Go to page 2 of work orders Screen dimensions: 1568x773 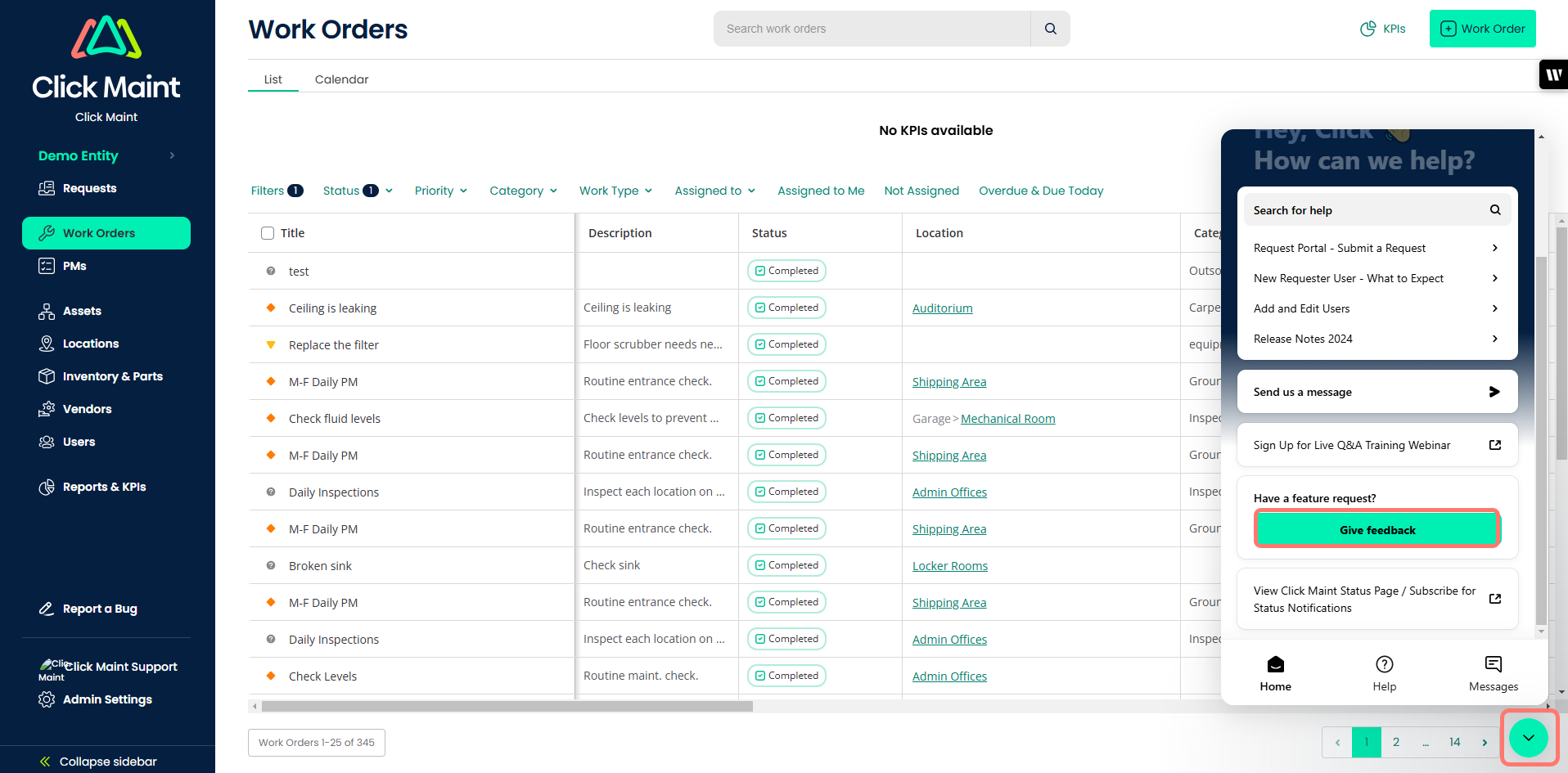(1396, 742)
